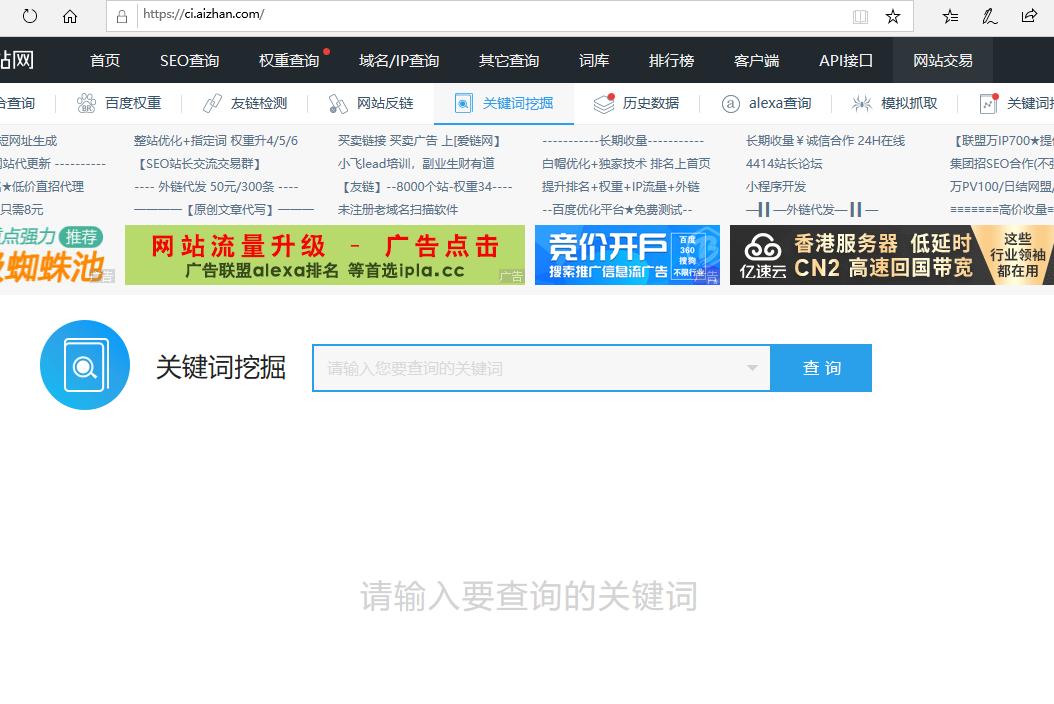1054x704 pixels.
Task: Open the 竞价开户 advertisement banner
Action: [627, 255]
